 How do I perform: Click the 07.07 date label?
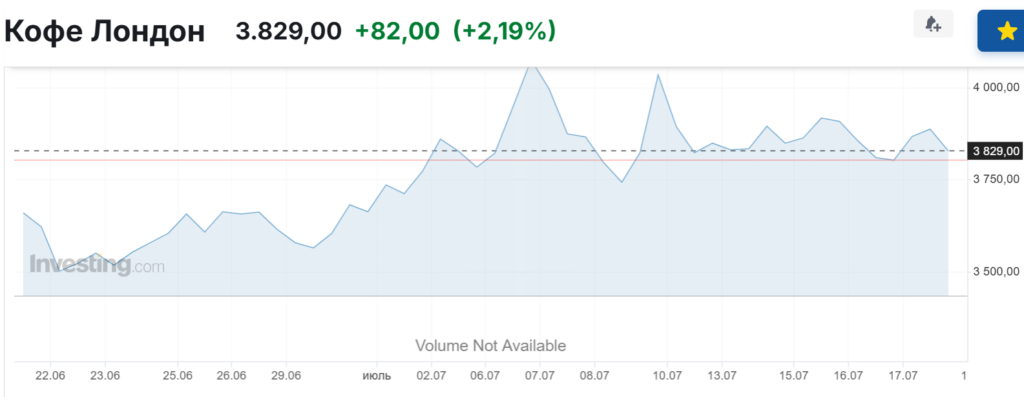[539, 375]
